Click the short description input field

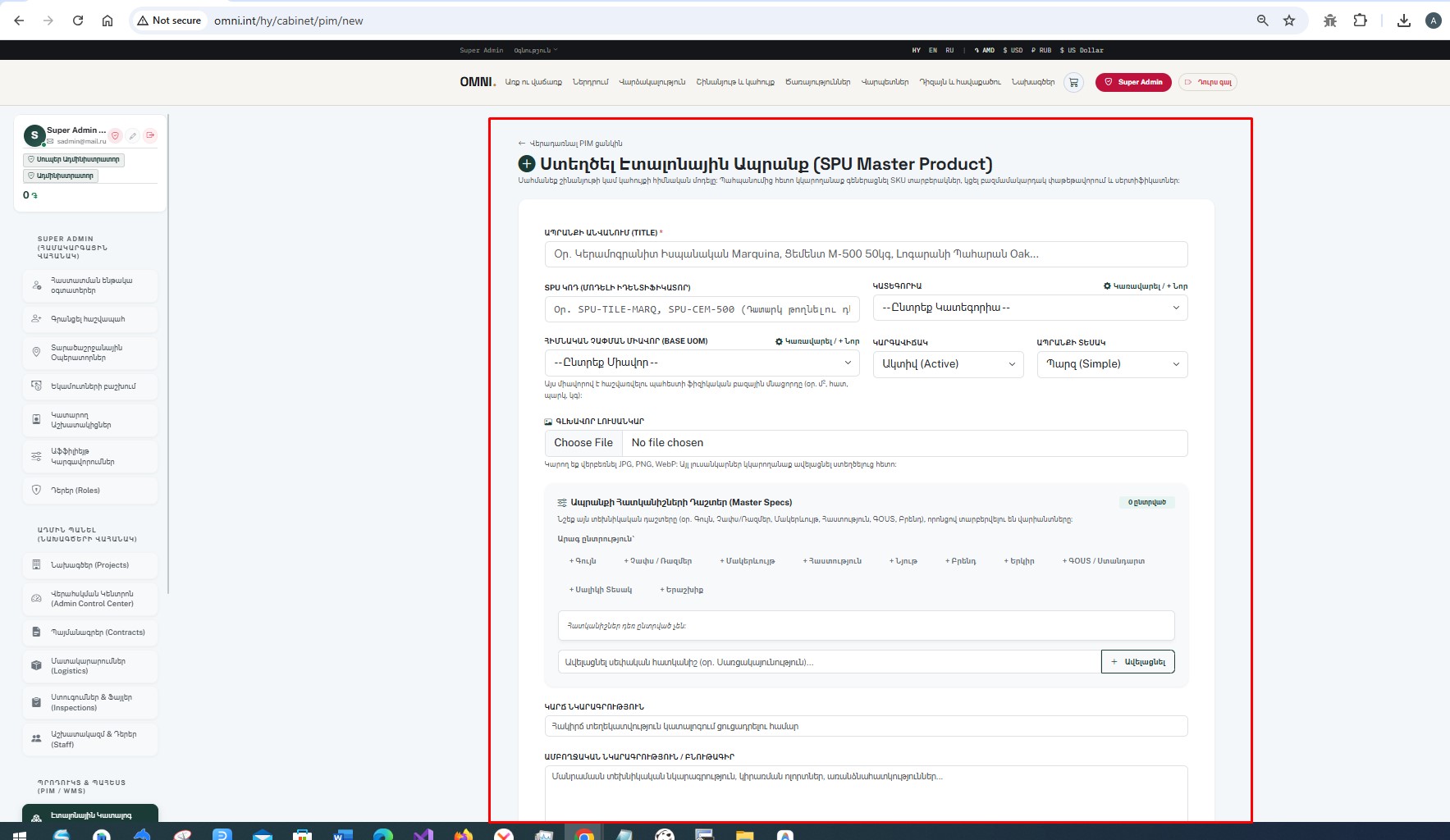pos(866,726)
